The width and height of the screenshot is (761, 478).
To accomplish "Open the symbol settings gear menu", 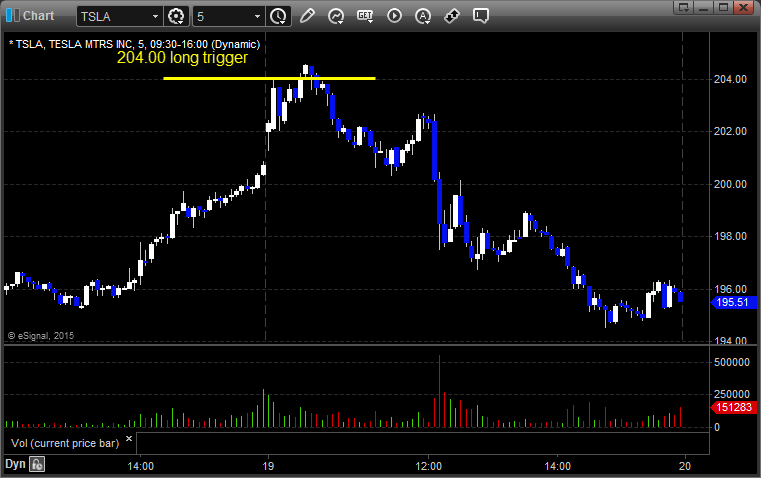I will tap(176, 16).
